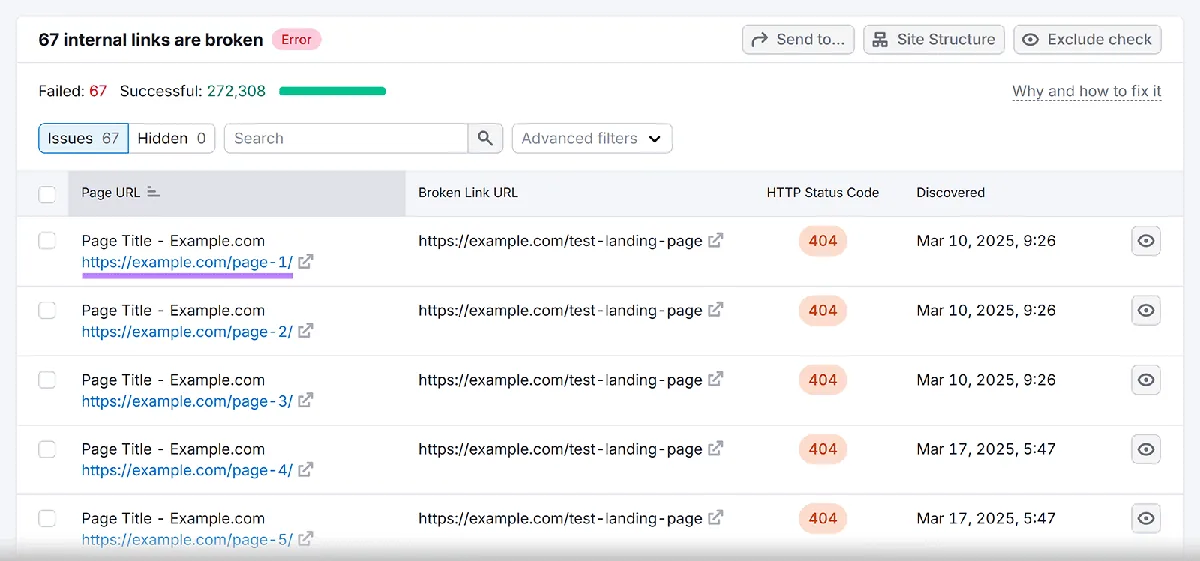Click the Exclude check button
Viewport: 1200px width, 561px height.
(1087, 39)
